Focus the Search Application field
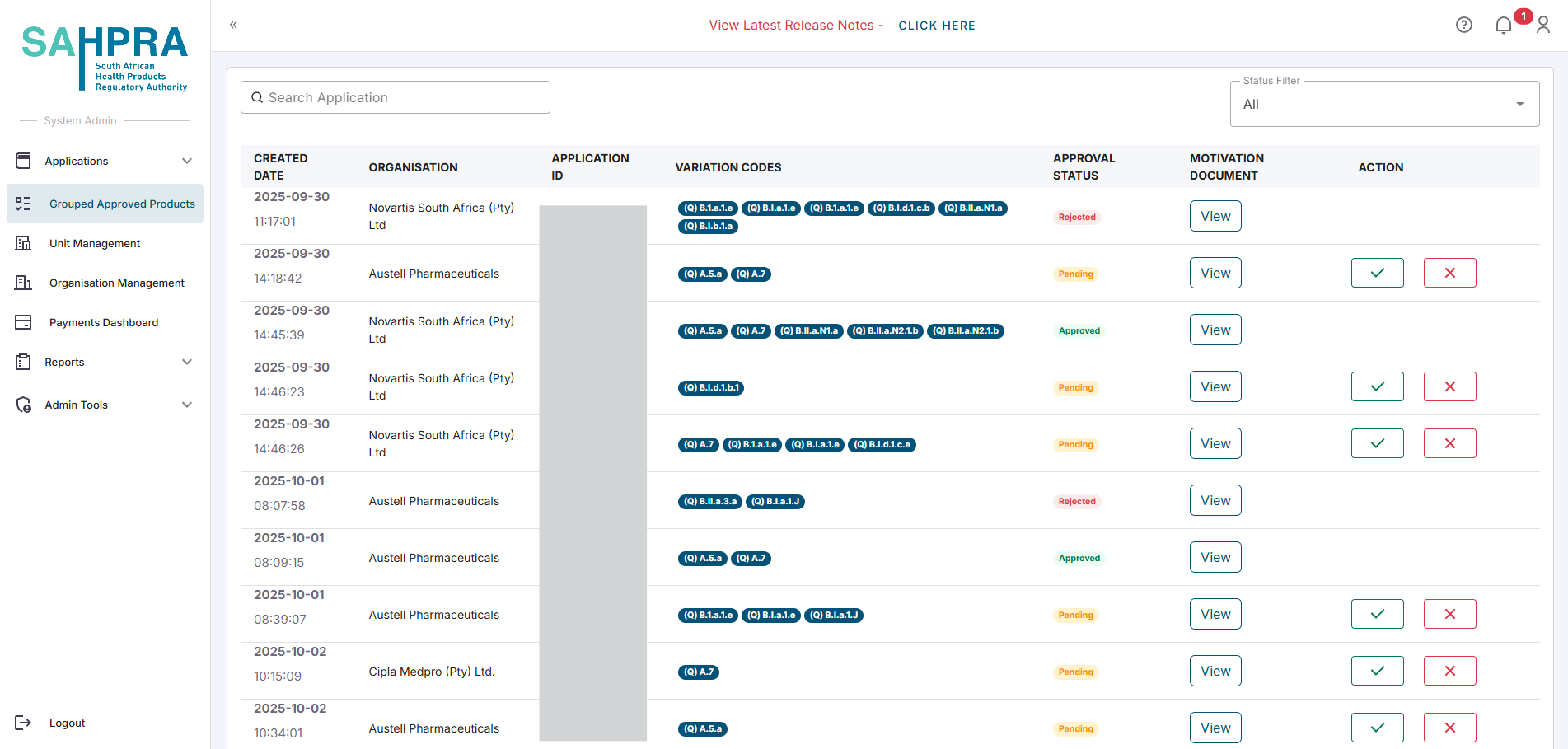Viewport: 1568px width, 749px height. coord(396,97)
